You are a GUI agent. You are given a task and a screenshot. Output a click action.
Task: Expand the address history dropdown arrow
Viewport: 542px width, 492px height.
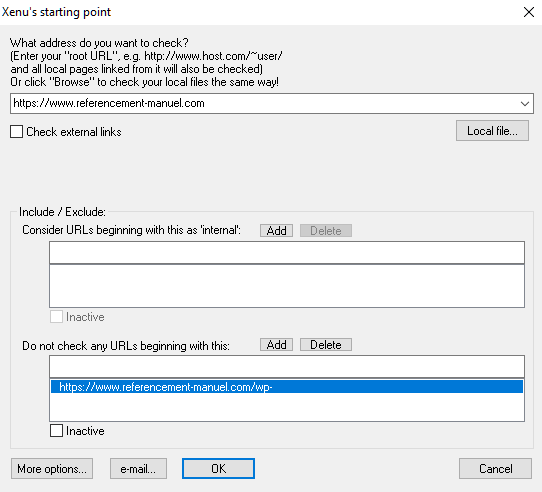[525, 103]
